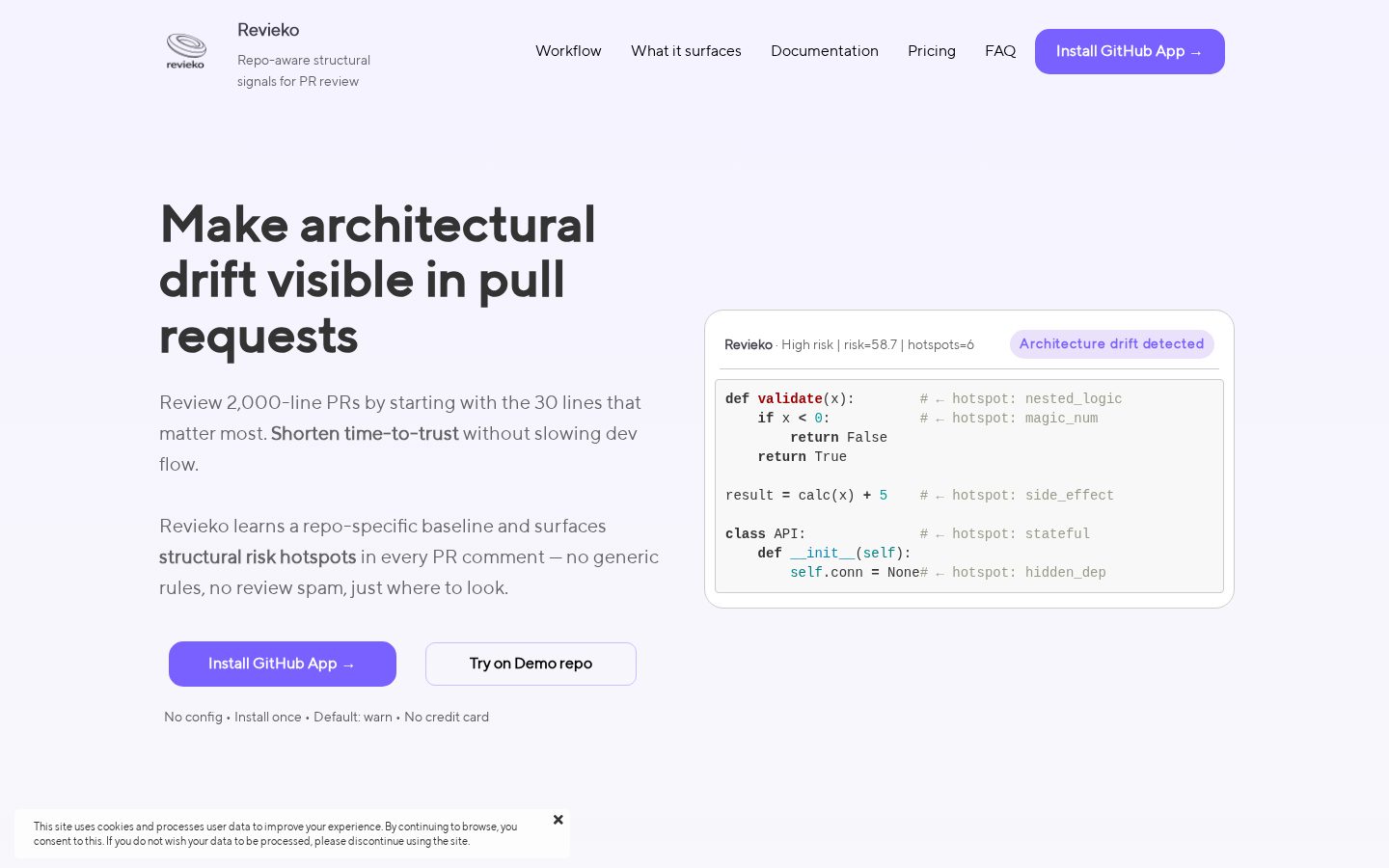
Task: Click 'No config' note text
Action: [193, 717]
